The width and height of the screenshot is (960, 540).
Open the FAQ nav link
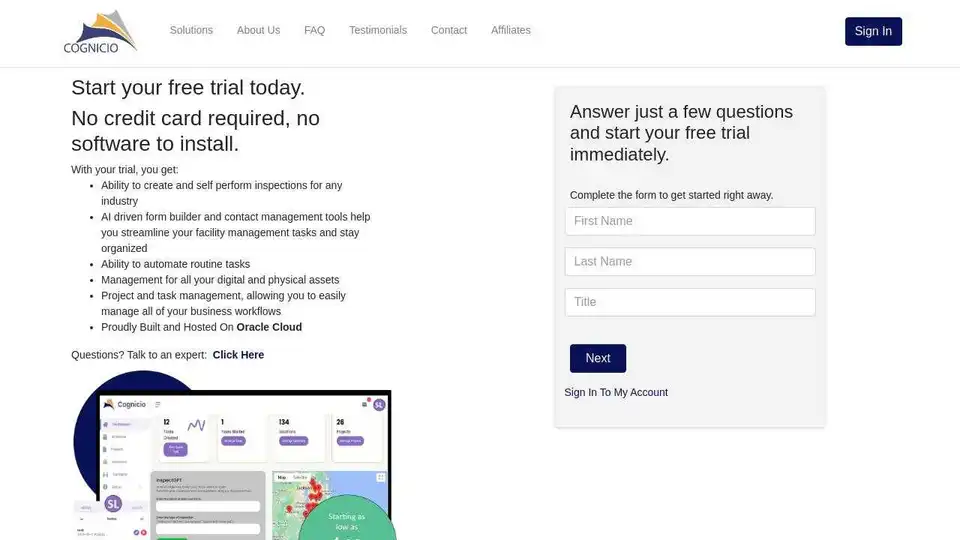coord(315,30)
